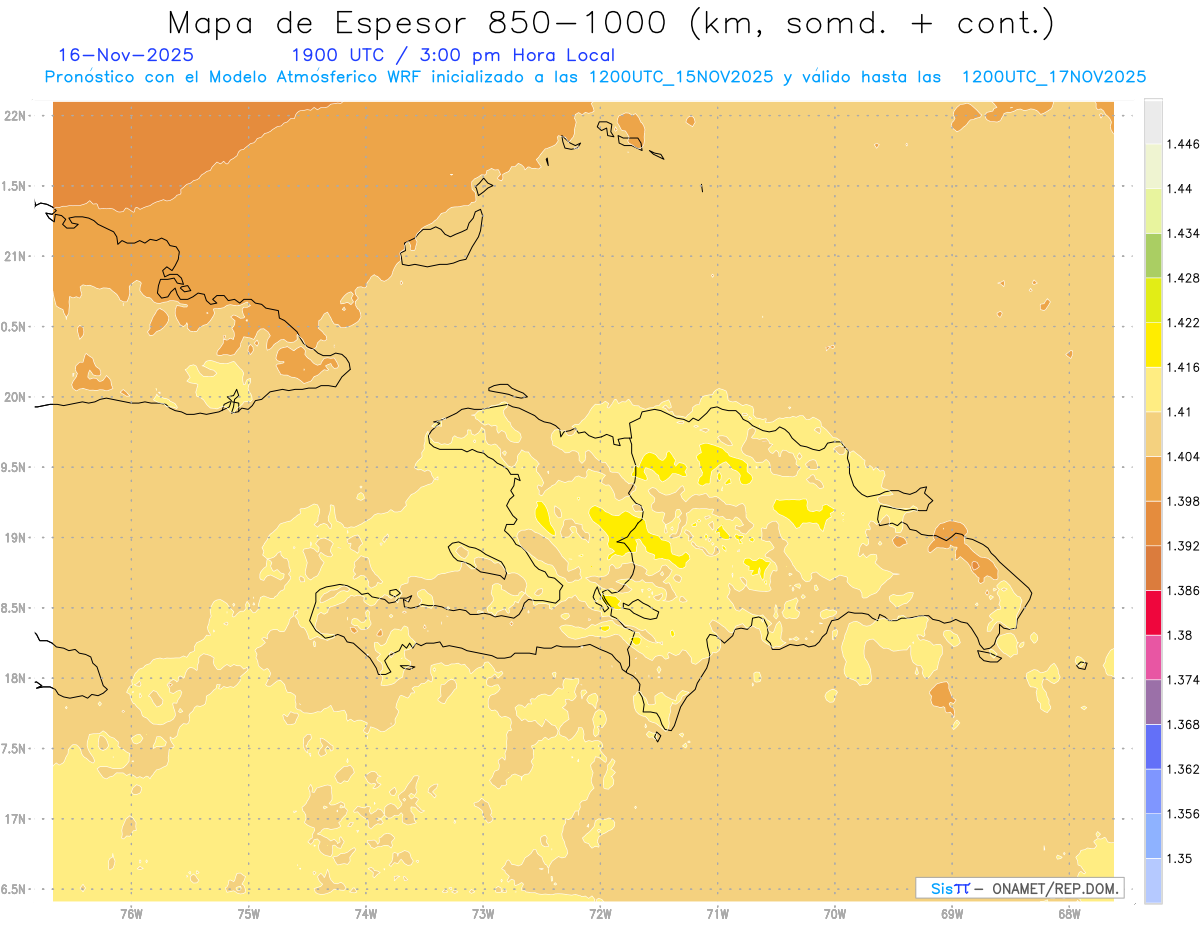This screenshot has height=927, width=1200.
Task: Click the longitude label '70W'
Action: tap(835, 913)
